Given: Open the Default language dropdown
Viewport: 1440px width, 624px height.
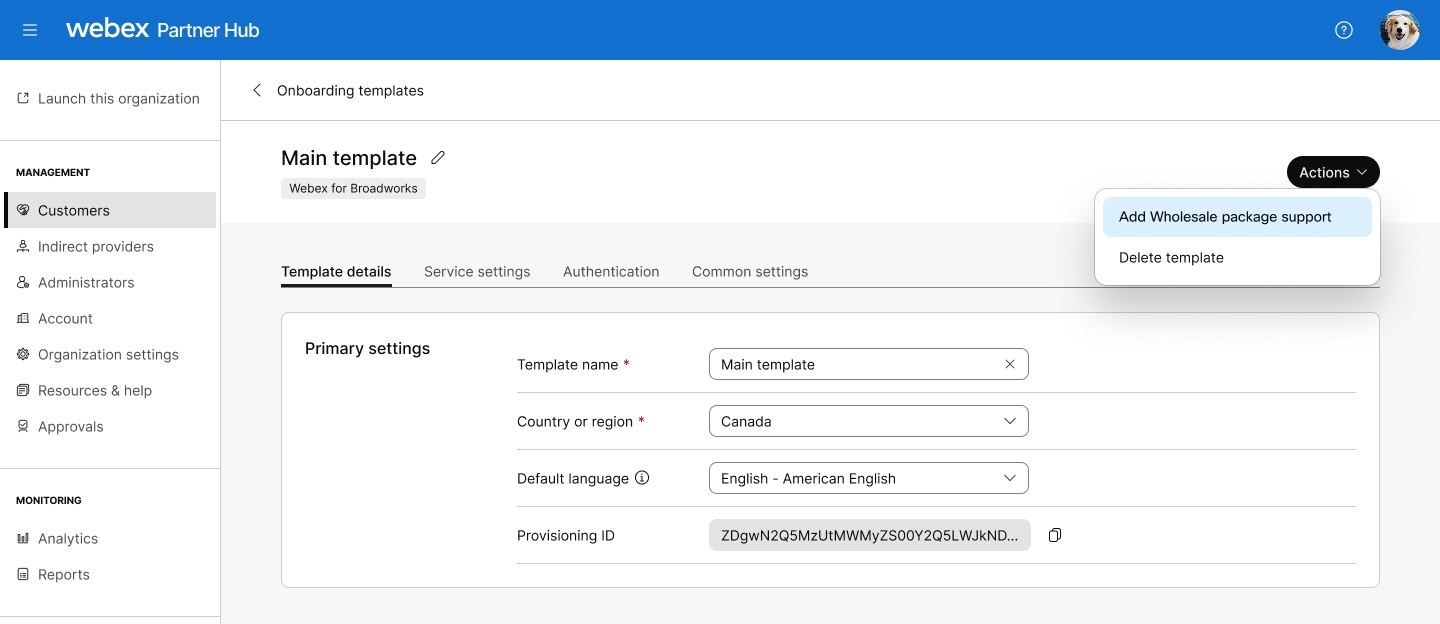Looking at the screenshot, I should tap(868, 478).
